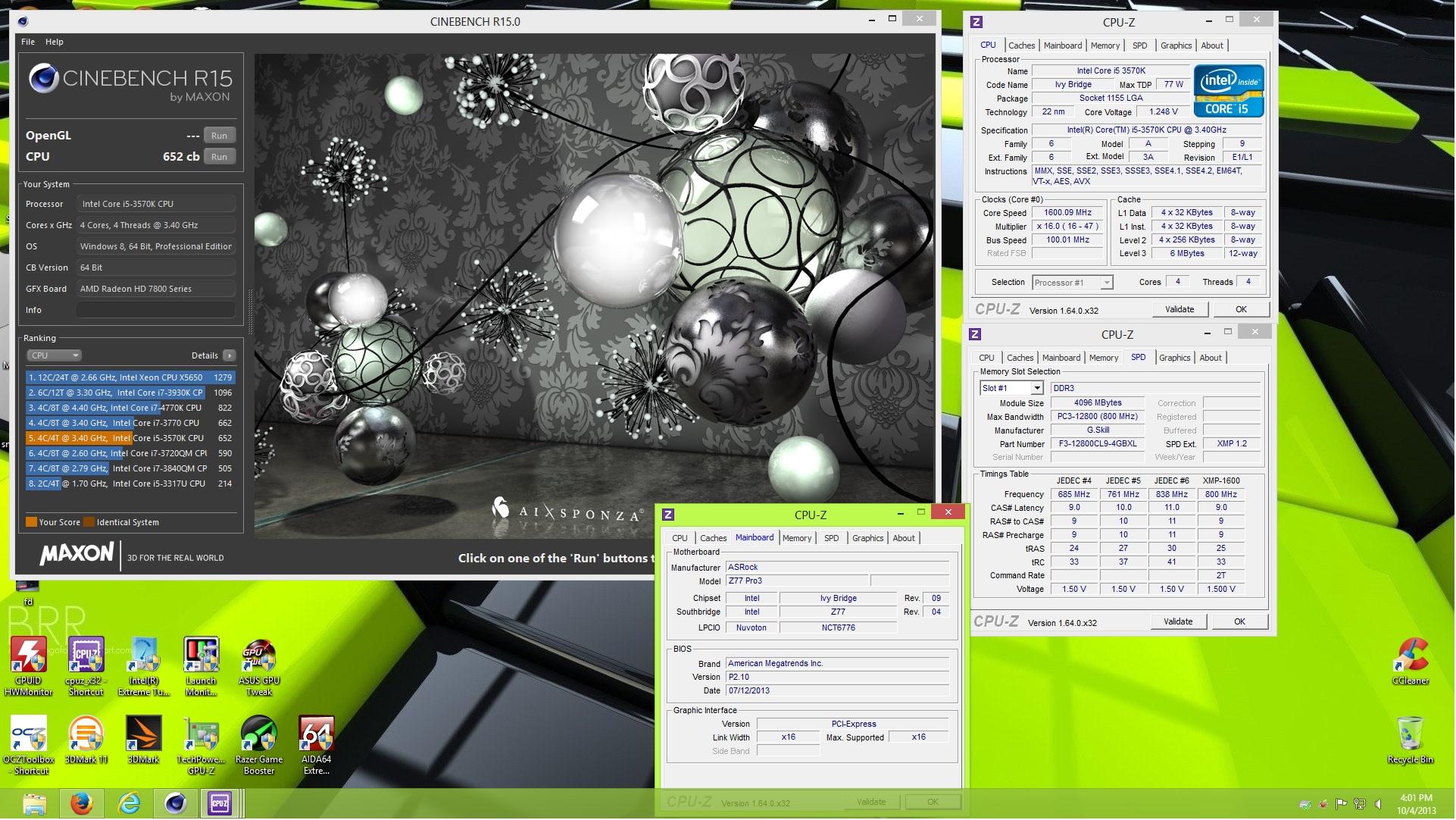Image resolution: width=1456 pixels, height=820 pixels.
Task: Open OCZToolbox Shortcut desktop icon
Action: 29,746
